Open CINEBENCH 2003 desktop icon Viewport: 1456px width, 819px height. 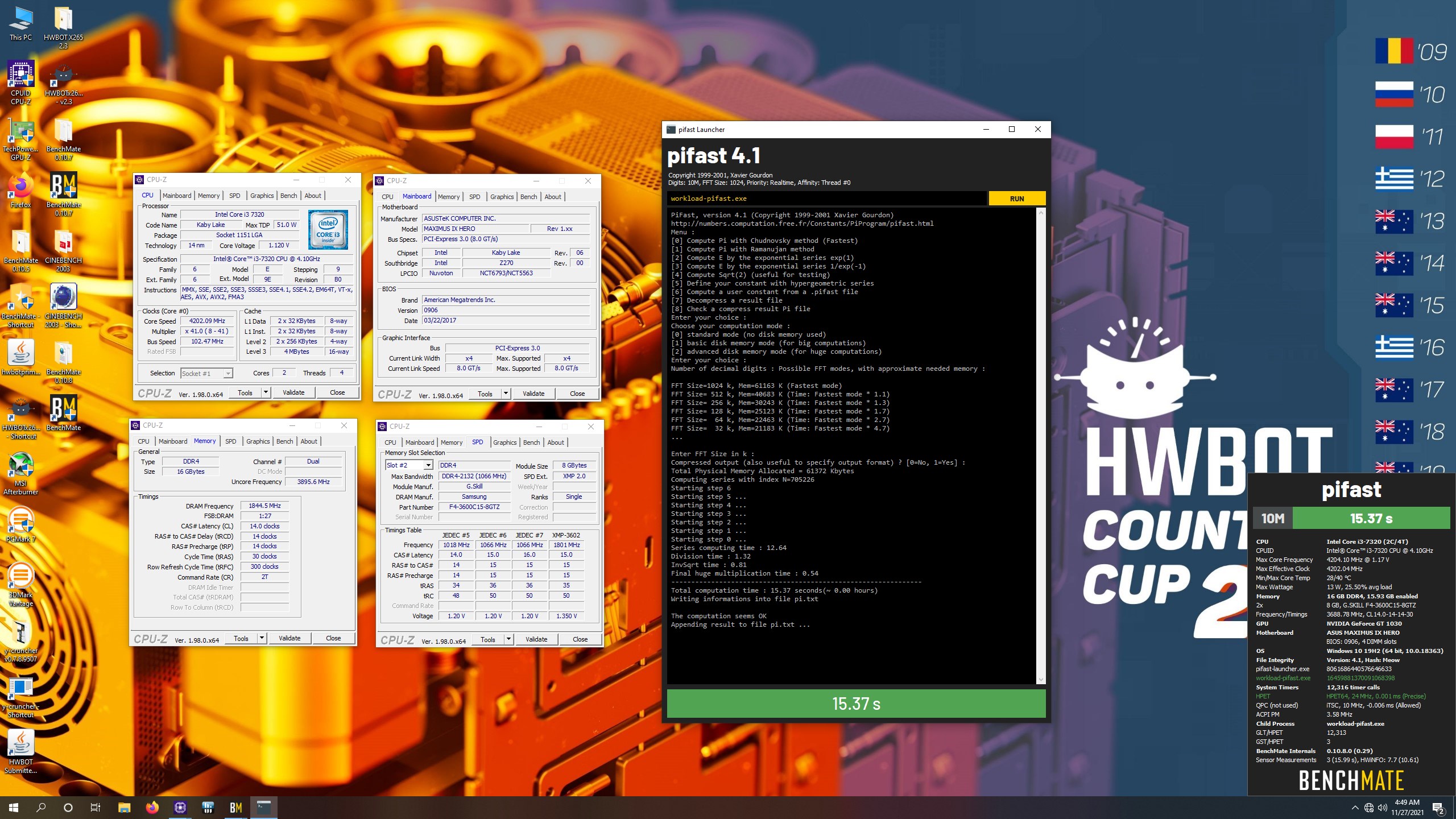(63, 250)
